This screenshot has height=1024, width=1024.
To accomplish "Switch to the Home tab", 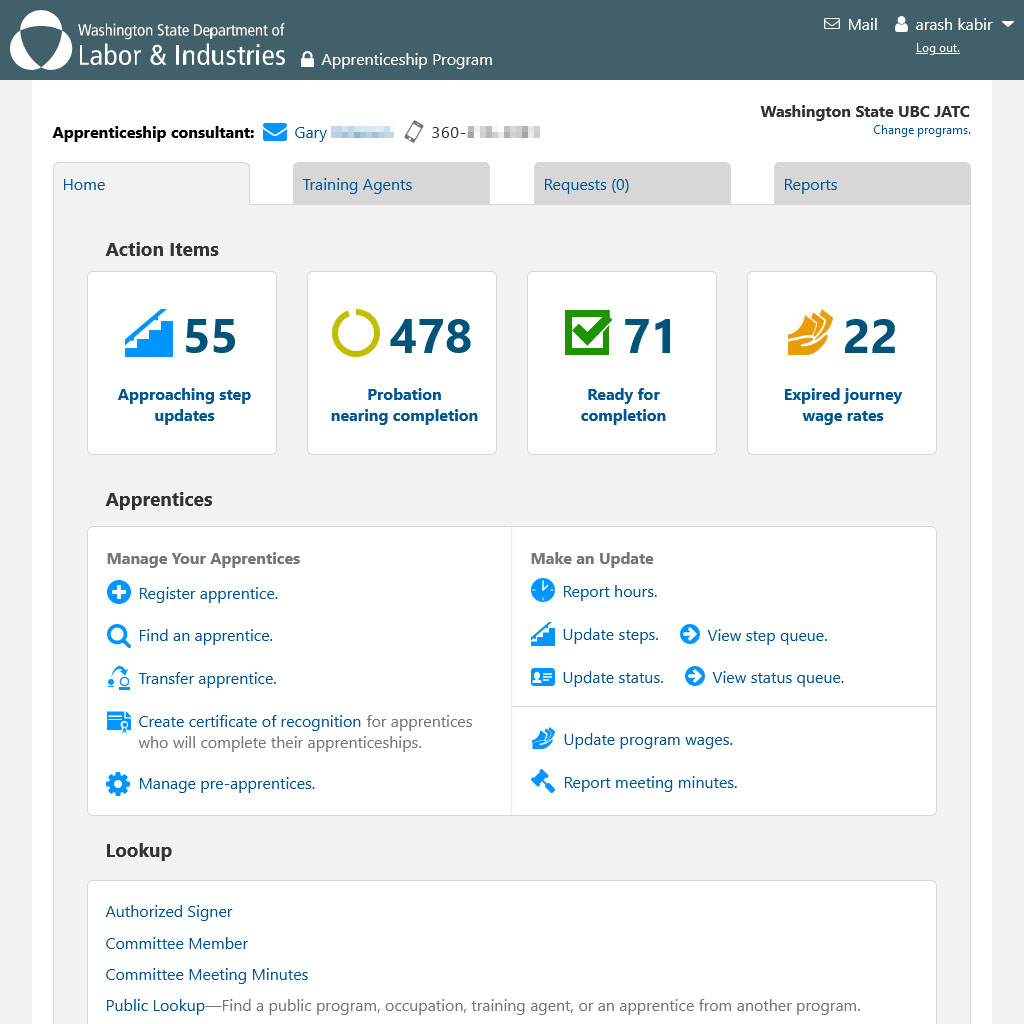I will point(152,184).
